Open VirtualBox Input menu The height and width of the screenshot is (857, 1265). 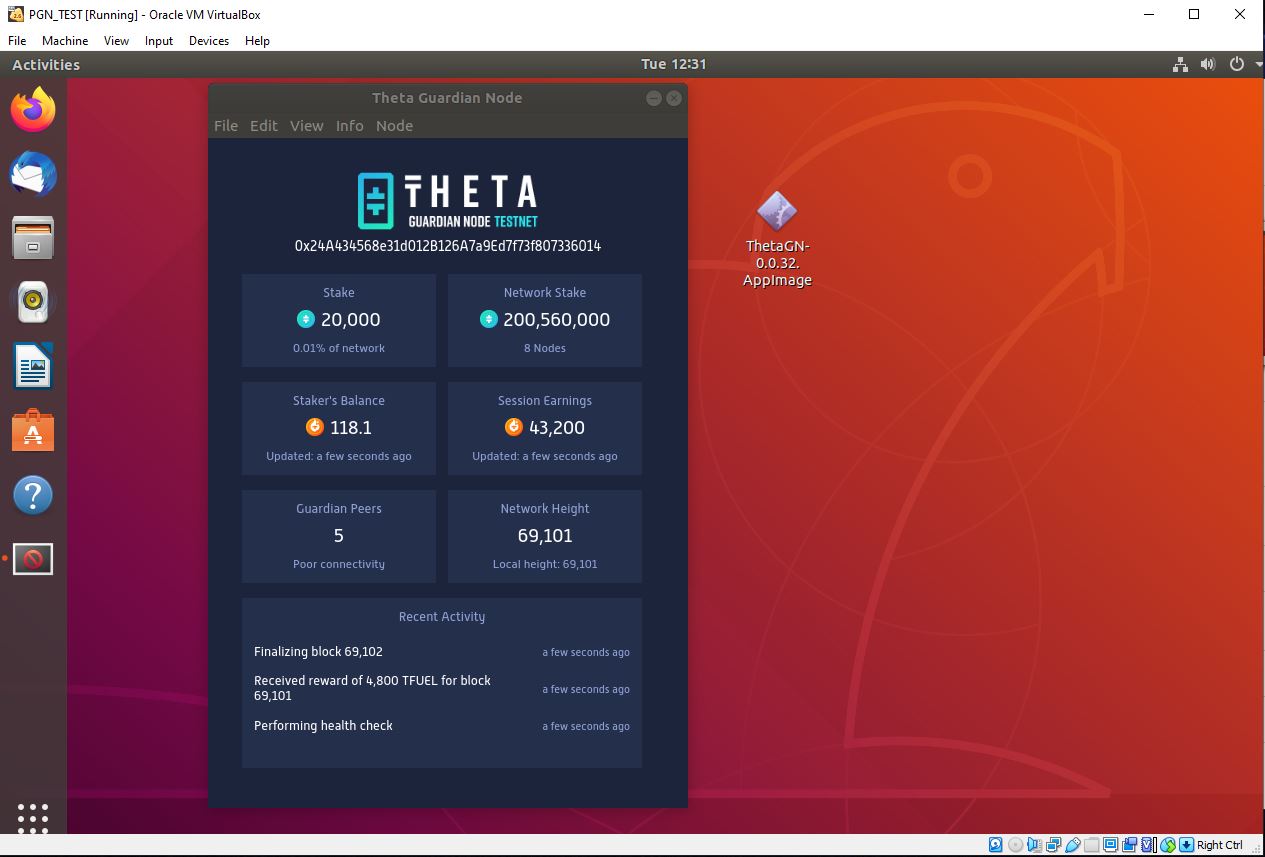pos(159,41)
